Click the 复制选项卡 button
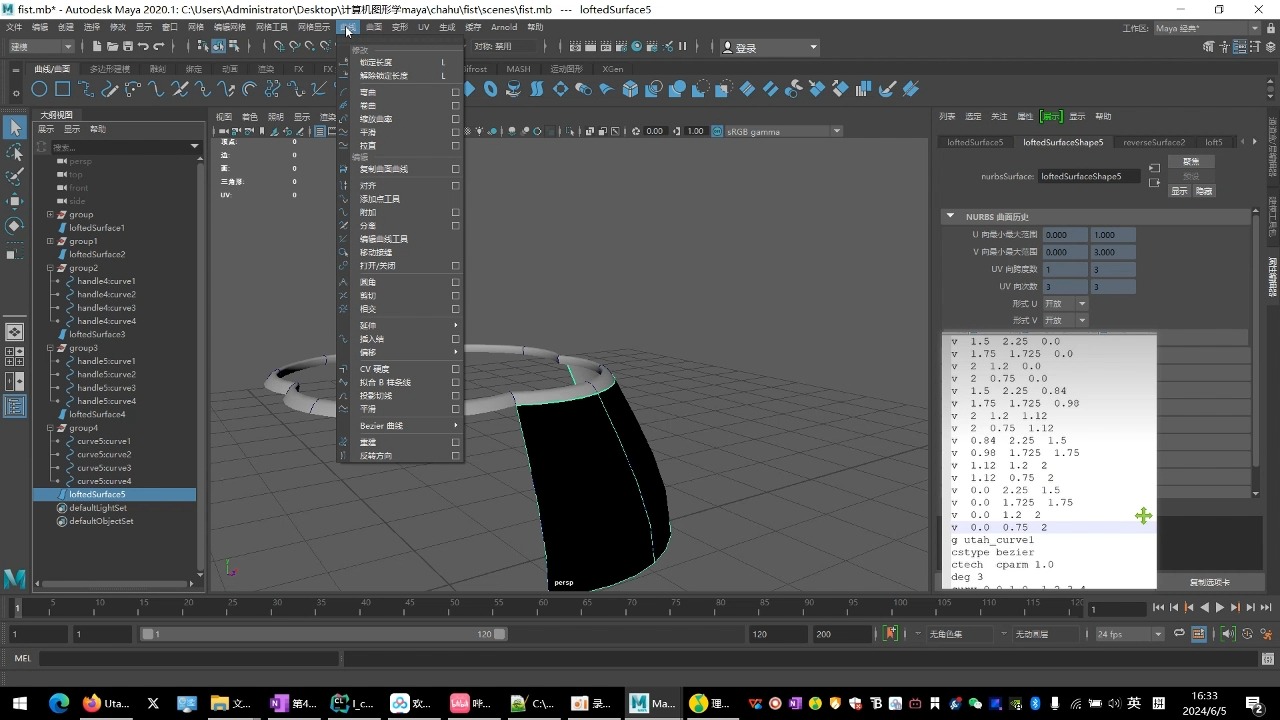The image size is (1280, 720). [x=1210, y=582]
